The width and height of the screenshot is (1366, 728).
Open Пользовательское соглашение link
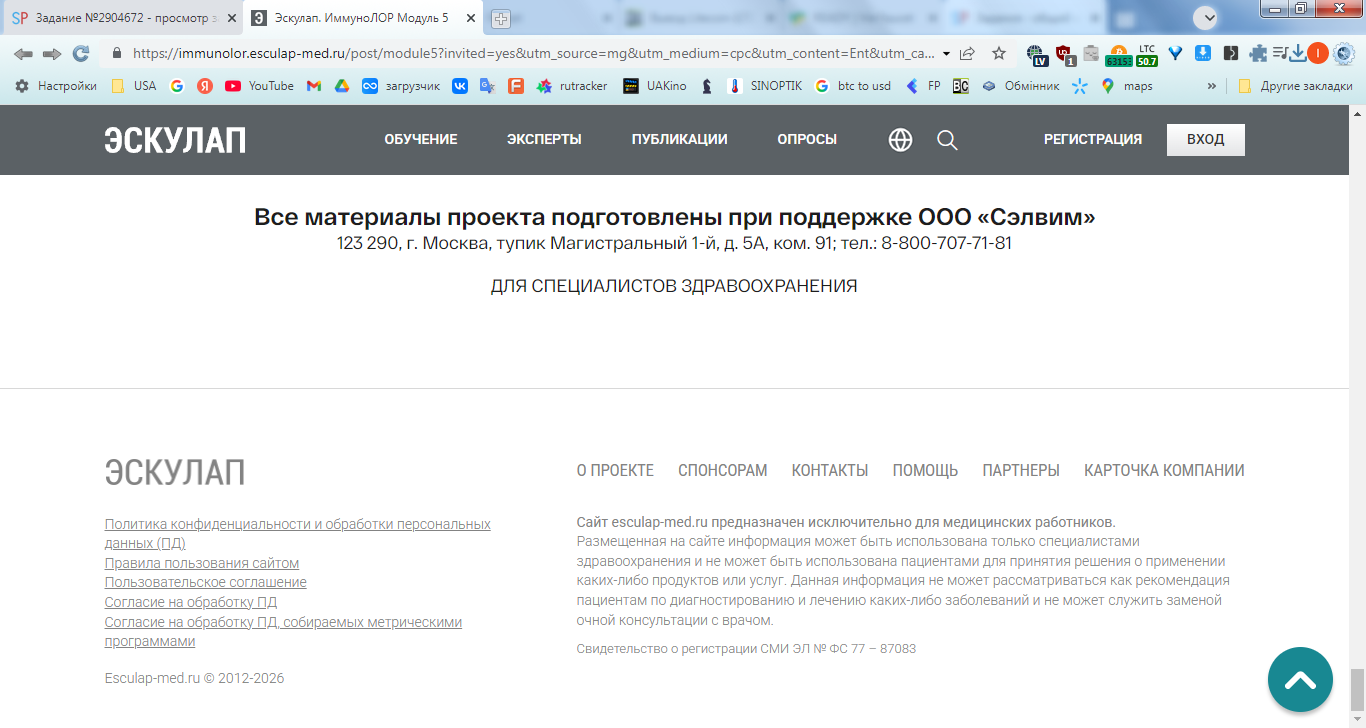click(206, 582)
